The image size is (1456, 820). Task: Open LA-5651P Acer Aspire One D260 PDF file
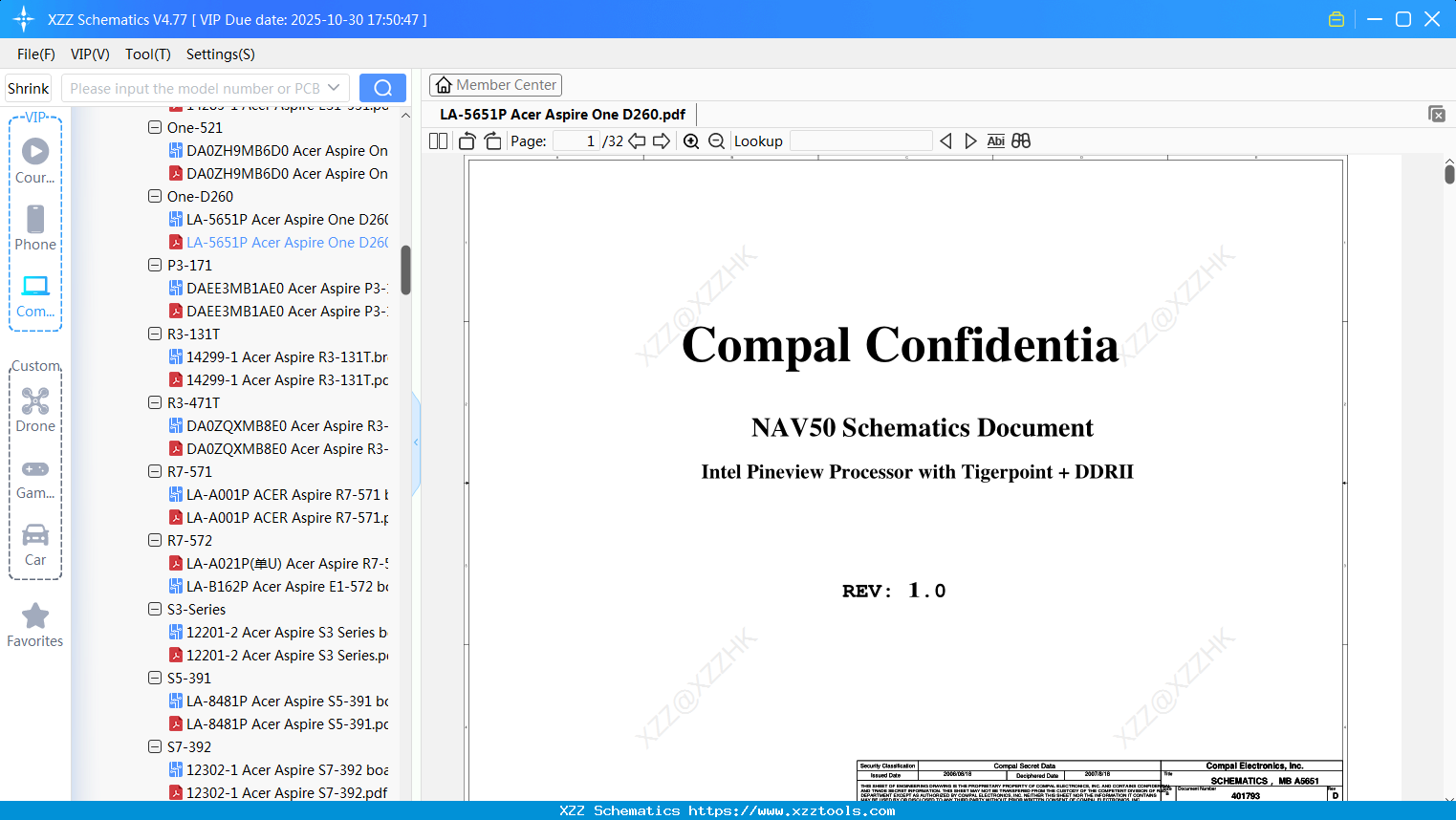pos(279,243)
